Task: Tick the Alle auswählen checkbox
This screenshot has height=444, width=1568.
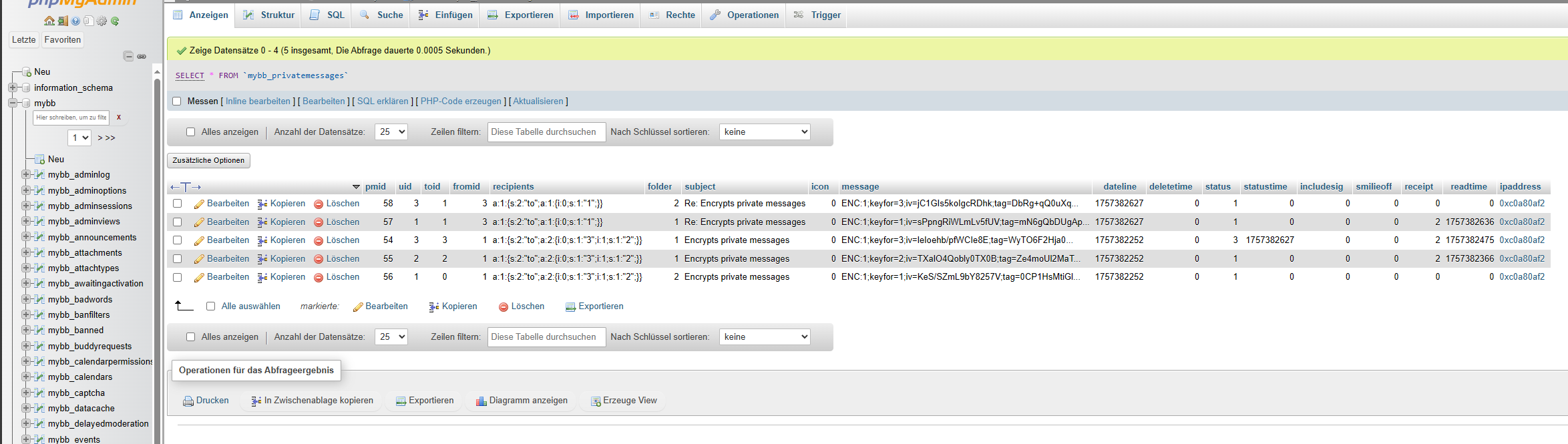Action: point(211,306)
